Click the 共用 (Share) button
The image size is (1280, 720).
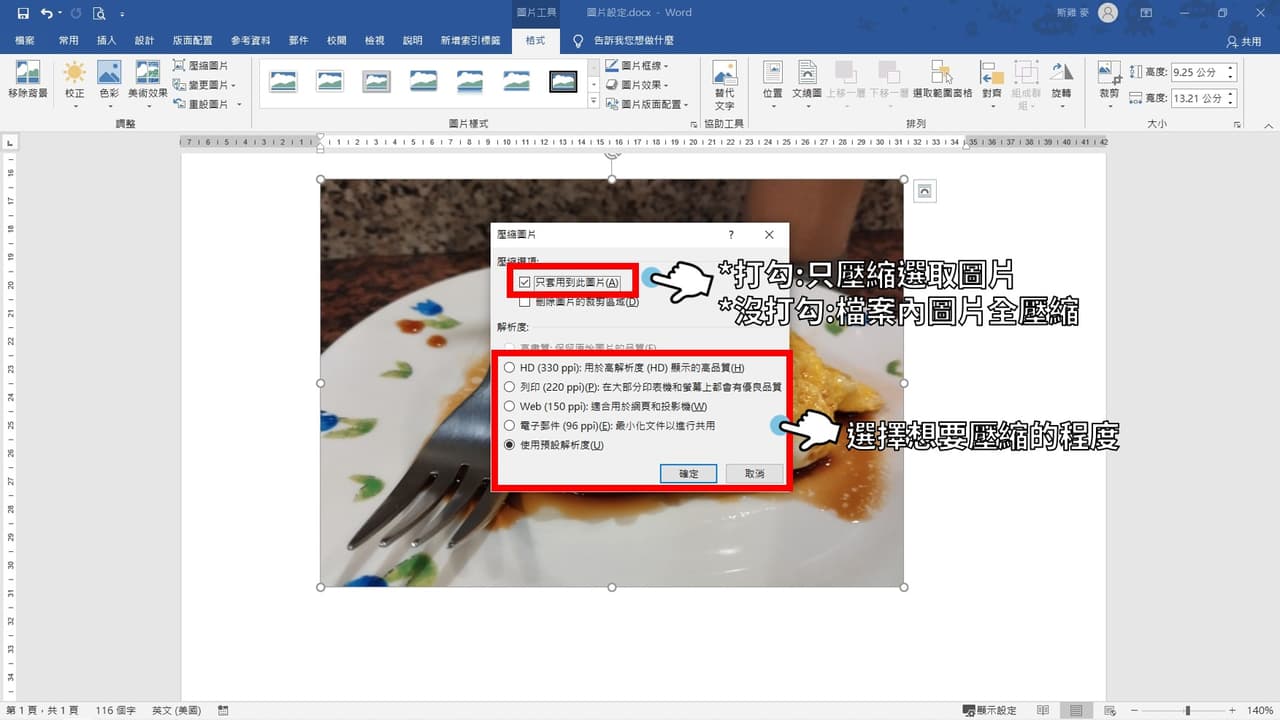[1244, 42]
